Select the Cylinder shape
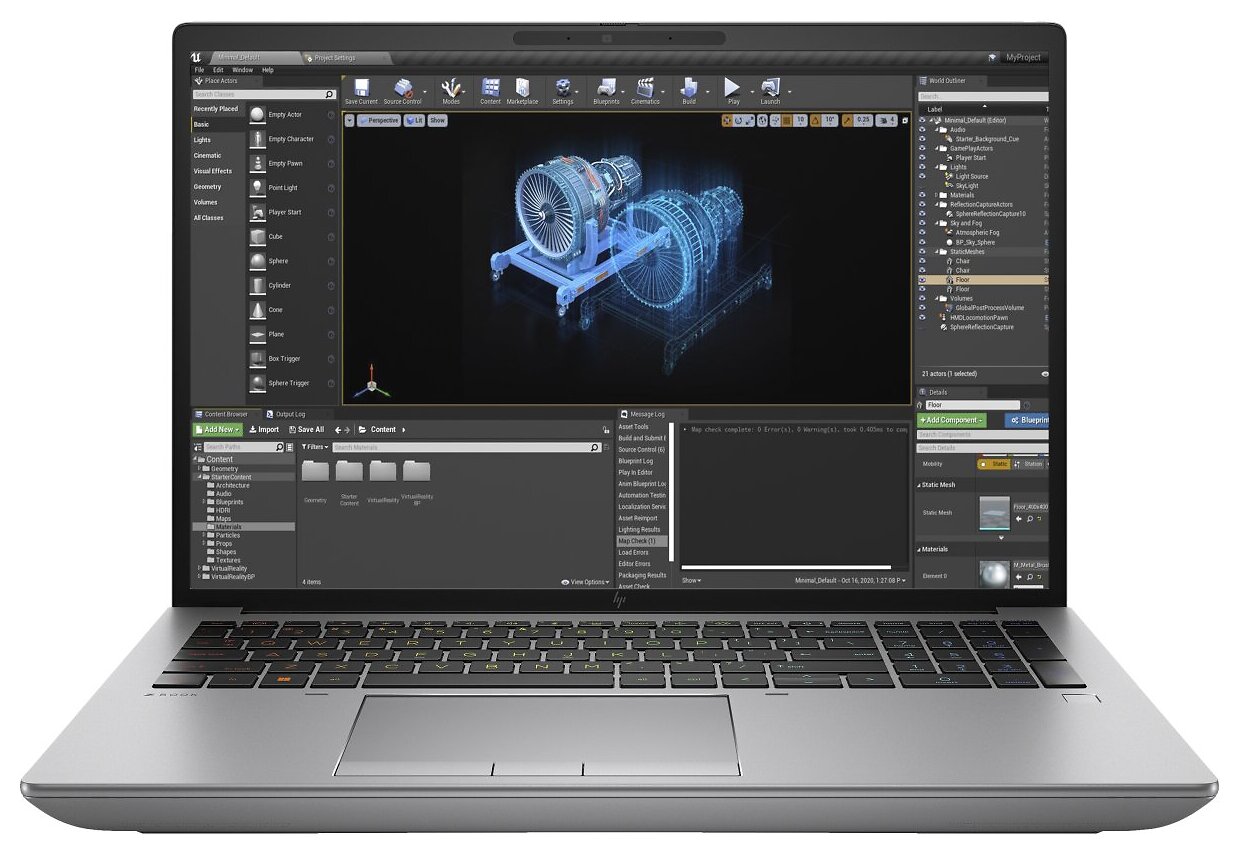This screenshot has width=1240, height=854. pyautogui.click(x=291, y=285)
